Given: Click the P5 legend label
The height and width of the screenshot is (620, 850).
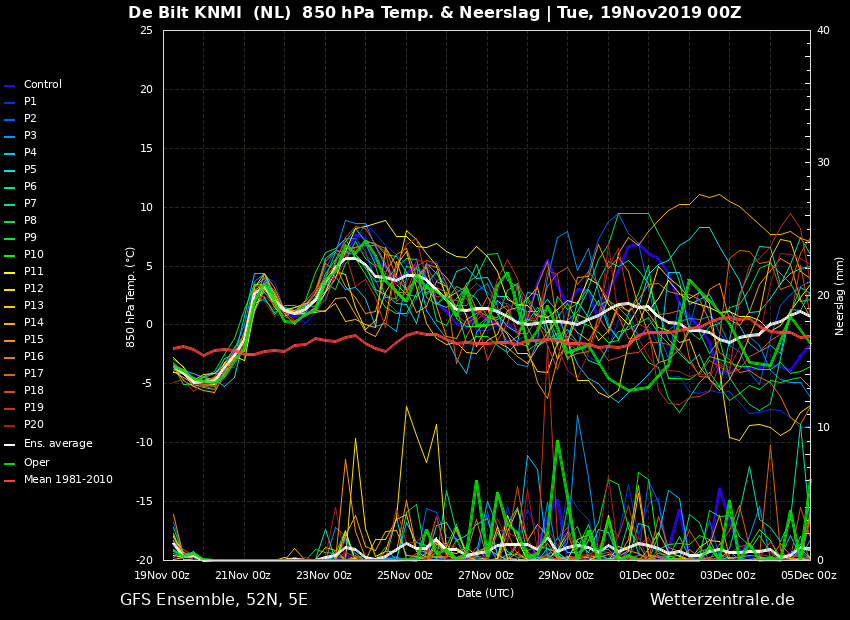Looking at the screenshot, I should pyautogui.click(x=30, y=169).
